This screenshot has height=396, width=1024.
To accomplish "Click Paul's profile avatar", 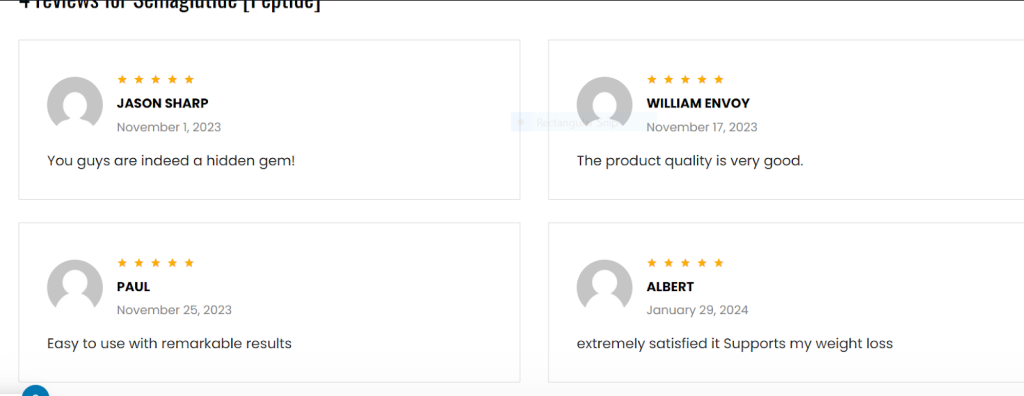I will click(x=74, y=287).
